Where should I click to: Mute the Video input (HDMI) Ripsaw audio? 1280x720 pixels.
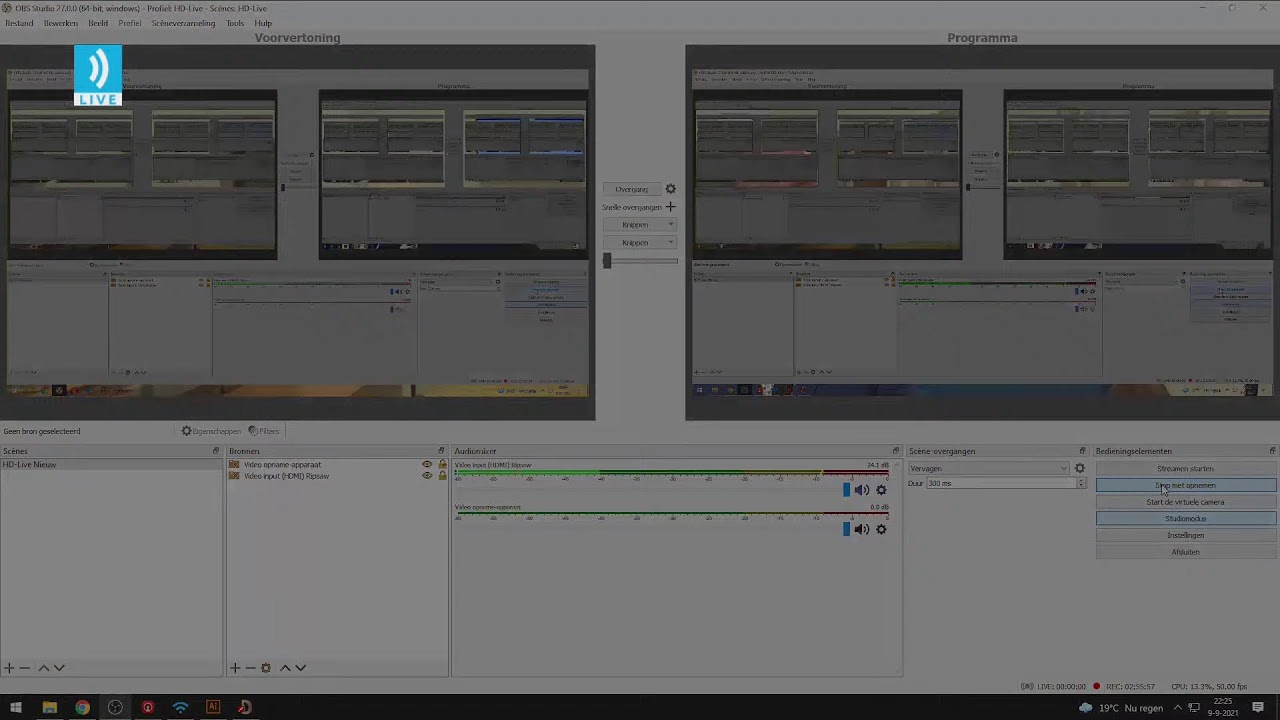coord(861,490)
